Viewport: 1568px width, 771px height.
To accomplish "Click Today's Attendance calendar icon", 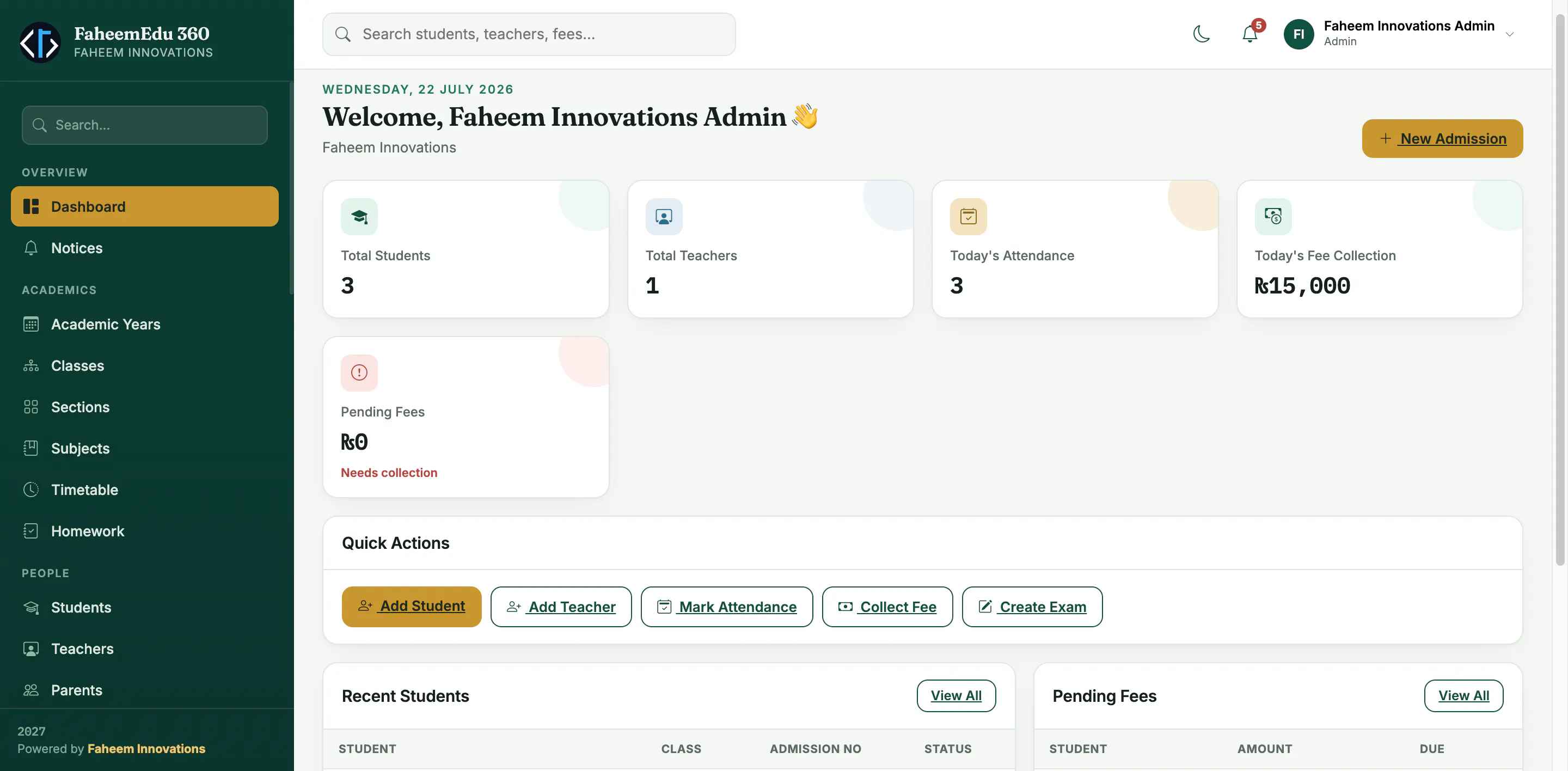I will [968, 217].
